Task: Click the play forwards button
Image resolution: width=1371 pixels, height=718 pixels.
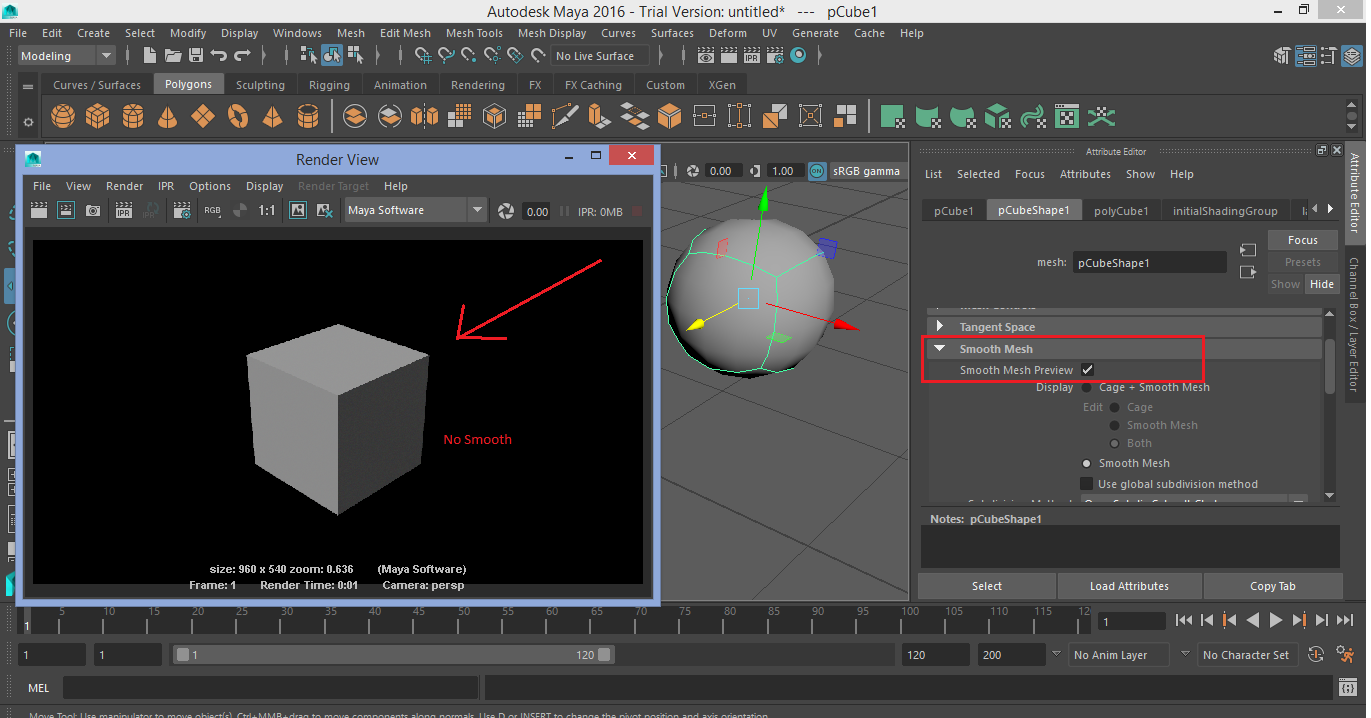Action: [1275, 620]
